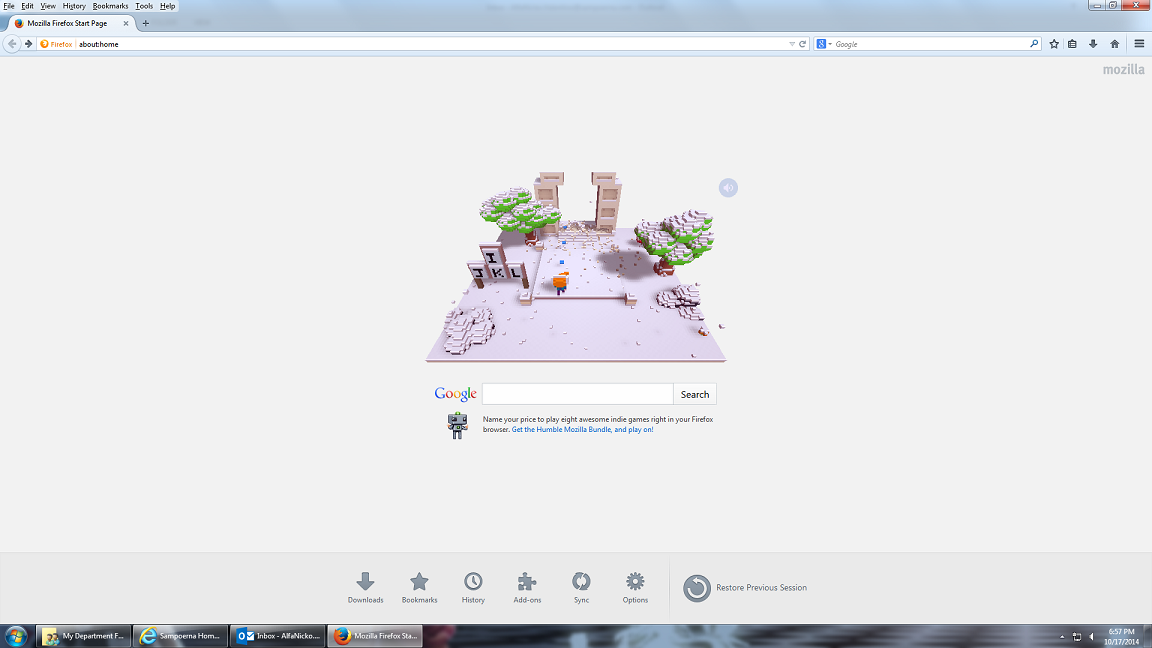This screenshot has height=648, width=1152.
Task: Mute the game sound speaker icon
Action: (x=728, y=188)
